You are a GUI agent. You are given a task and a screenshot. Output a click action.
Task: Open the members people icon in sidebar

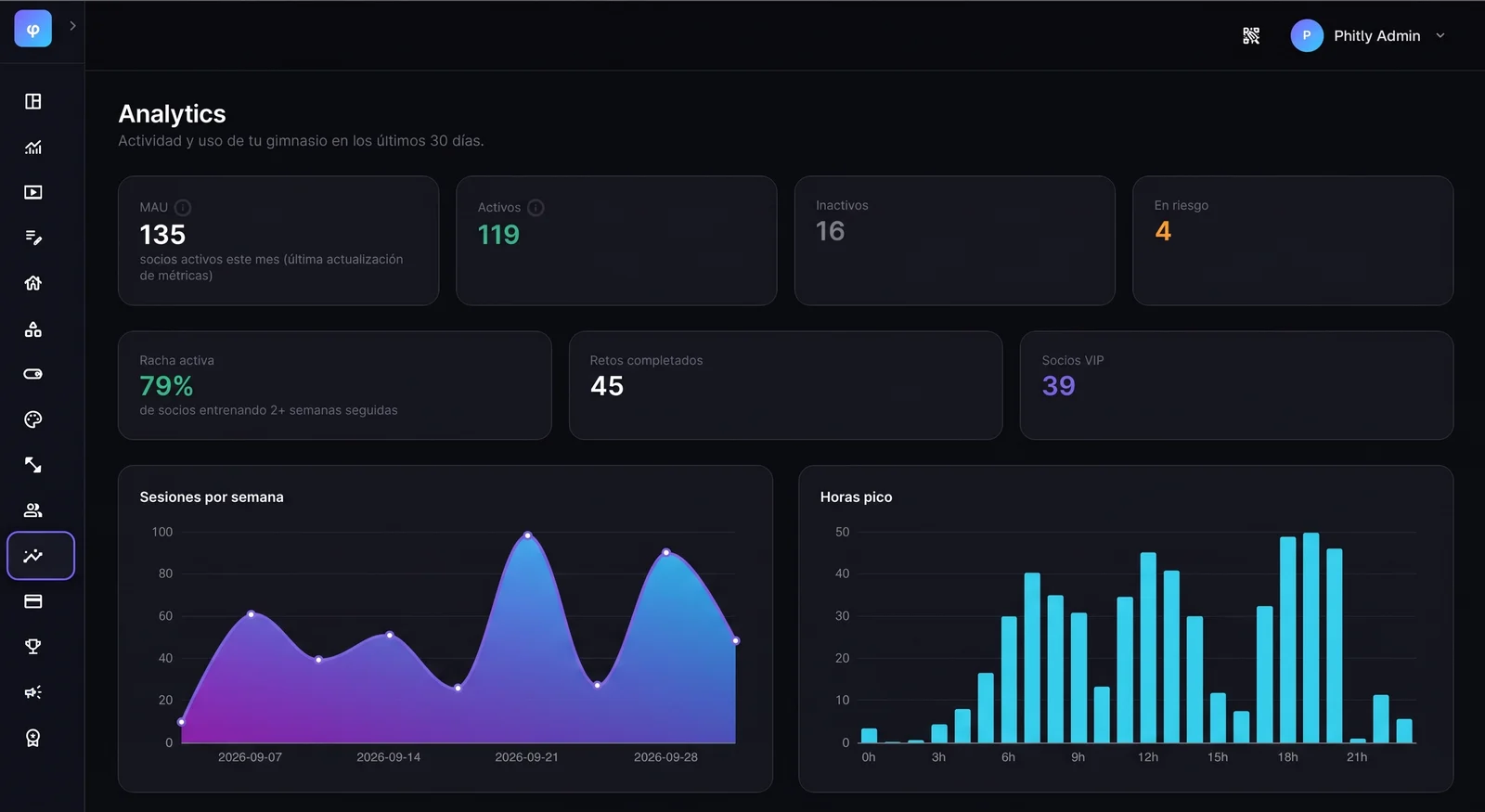33,510
